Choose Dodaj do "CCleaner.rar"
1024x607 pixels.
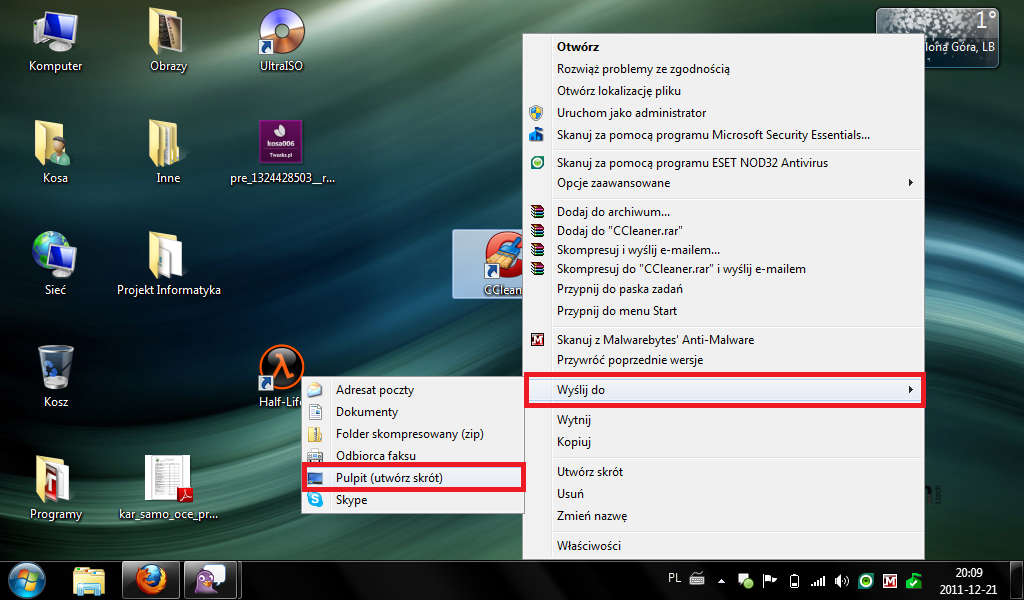click(724, 231)
